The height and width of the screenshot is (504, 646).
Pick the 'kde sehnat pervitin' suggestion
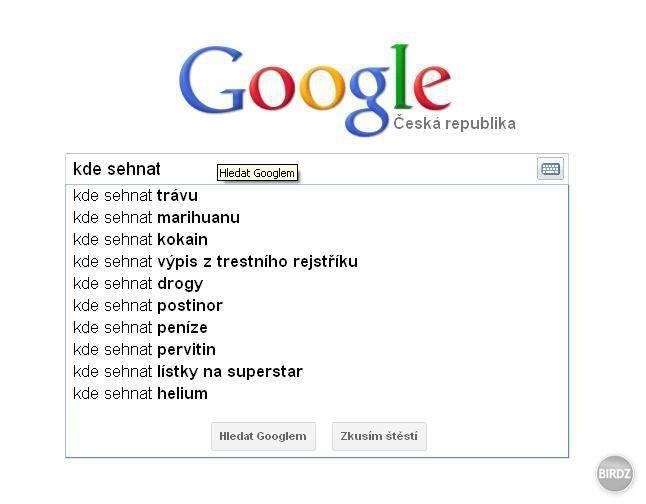tap(317, 349)
